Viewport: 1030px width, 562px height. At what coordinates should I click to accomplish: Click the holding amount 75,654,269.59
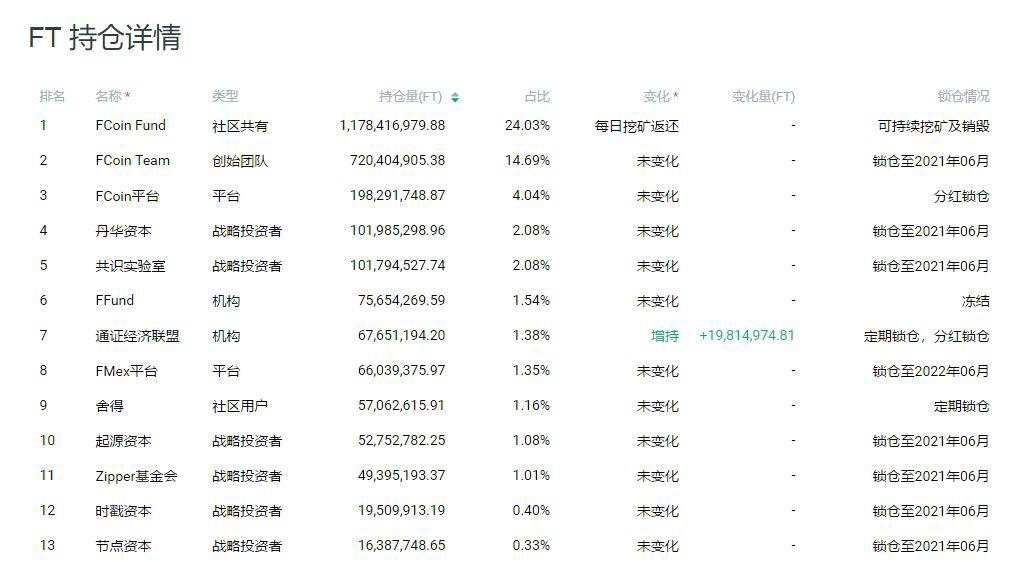[x=401, y=301]
